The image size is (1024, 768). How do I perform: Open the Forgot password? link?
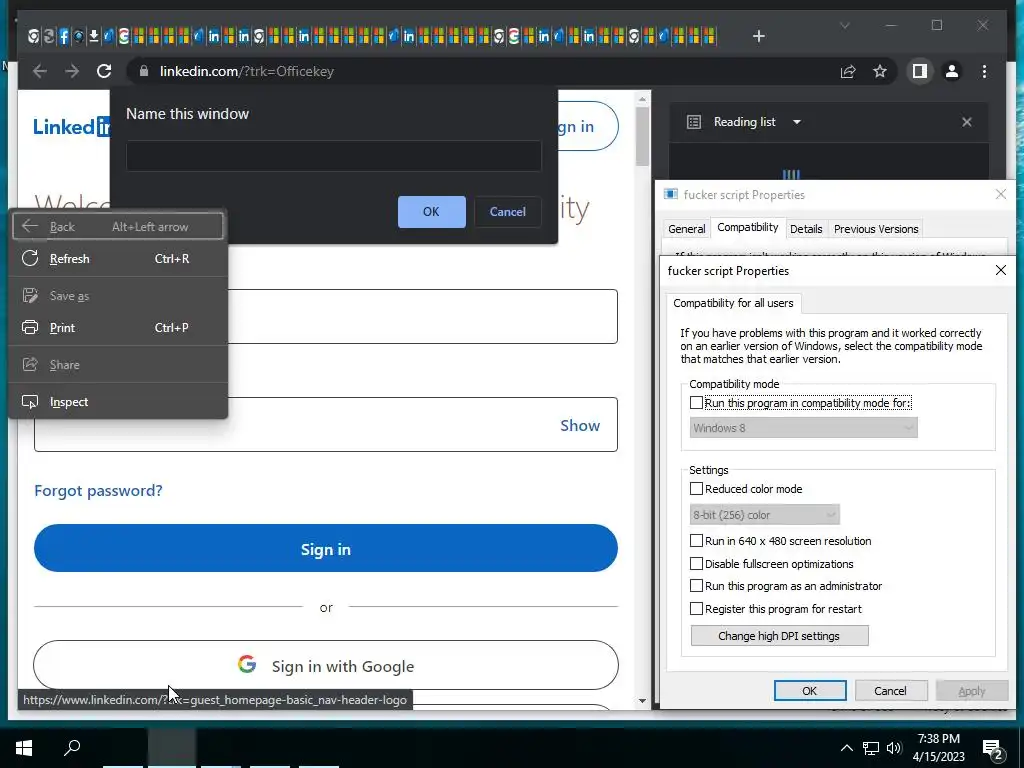pos(98,490)
